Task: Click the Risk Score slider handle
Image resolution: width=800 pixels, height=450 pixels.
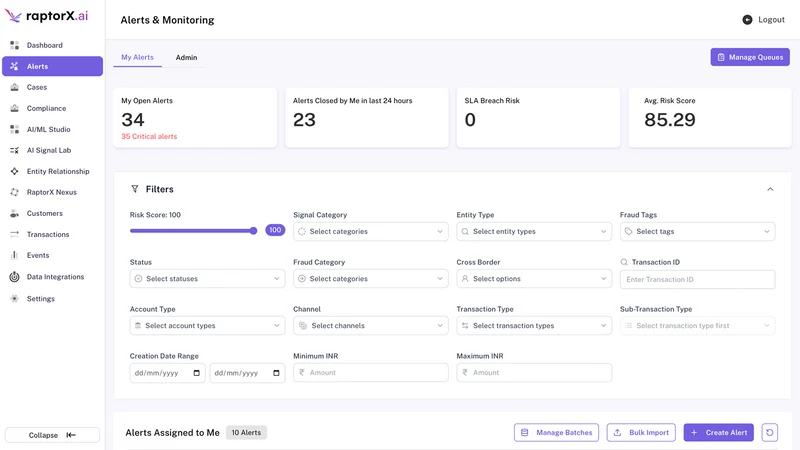Action: coord(254,231)
